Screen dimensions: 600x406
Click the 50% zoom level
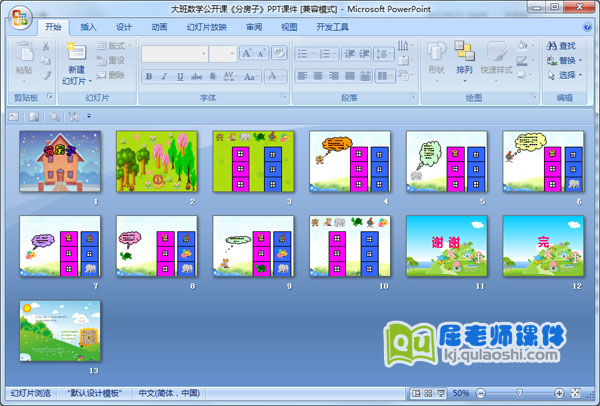click(x=461, y=393)
